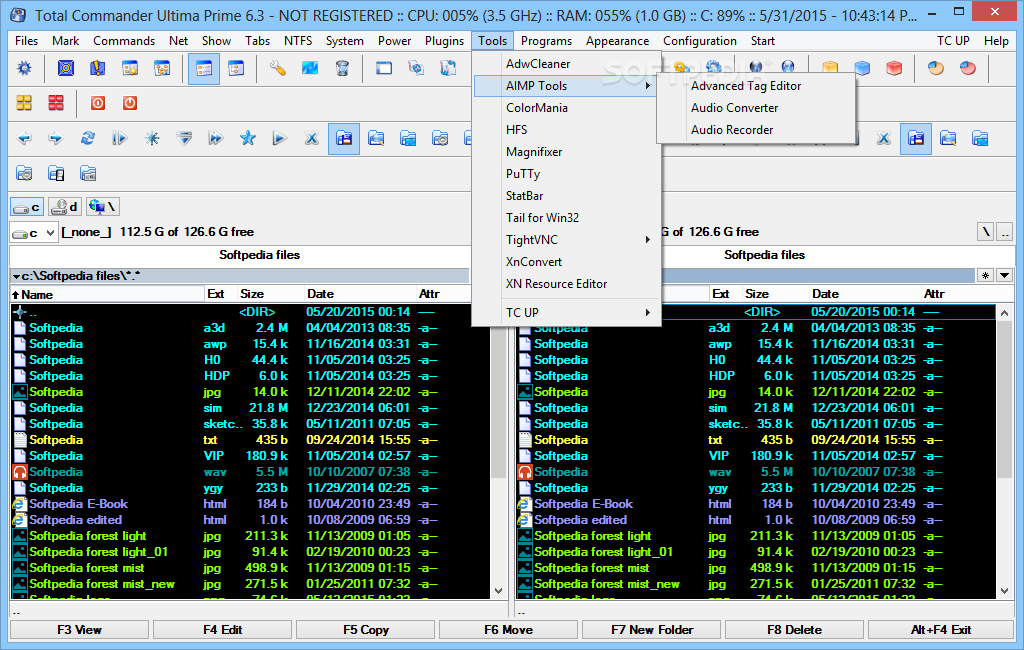The width and height of the screenshot is (1024, 650).
Task: Toggle the highlighted list-view window button
Action: (x=204, y=68)
